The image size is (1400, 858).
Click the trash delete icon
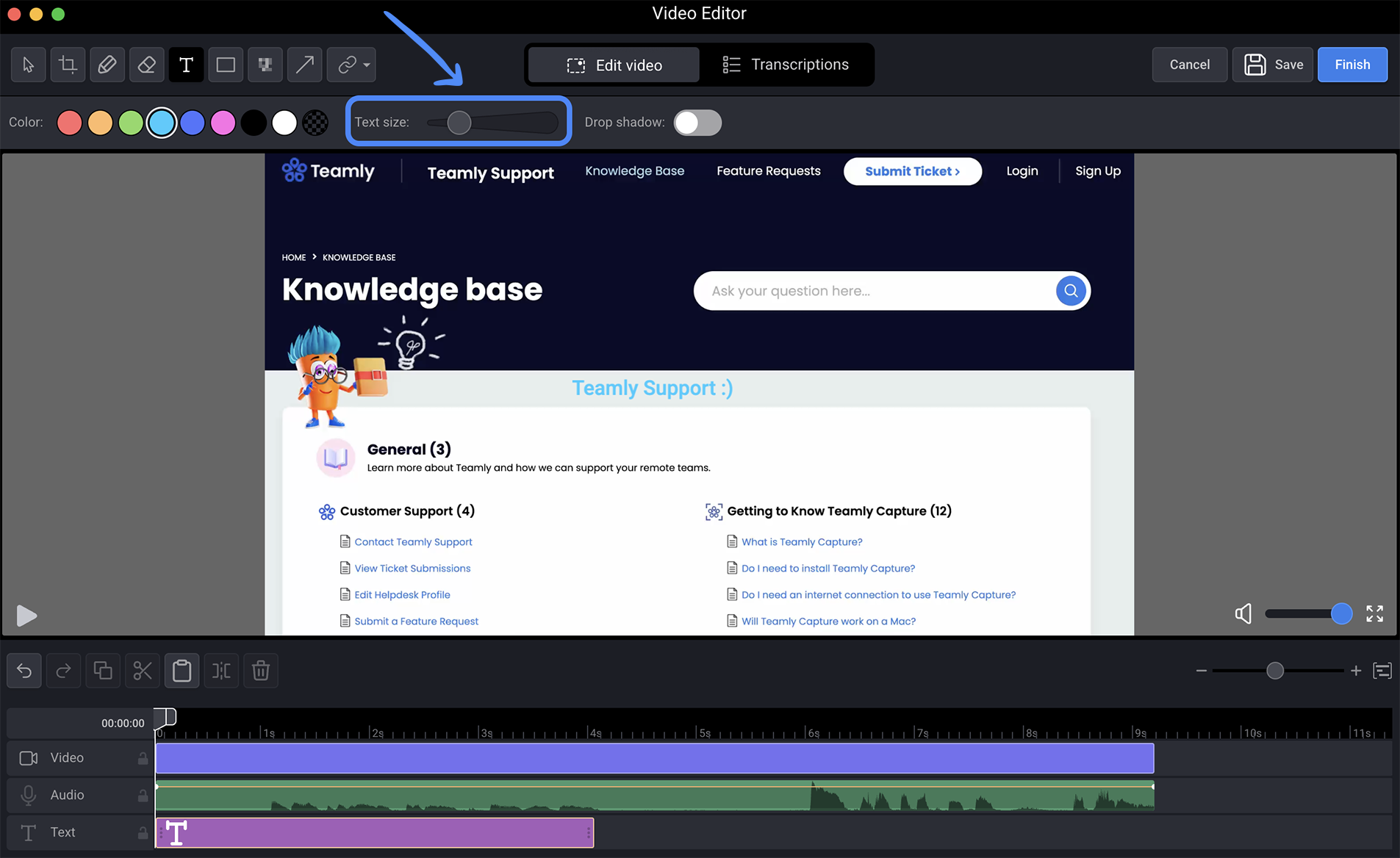click(x=261, y=671)
